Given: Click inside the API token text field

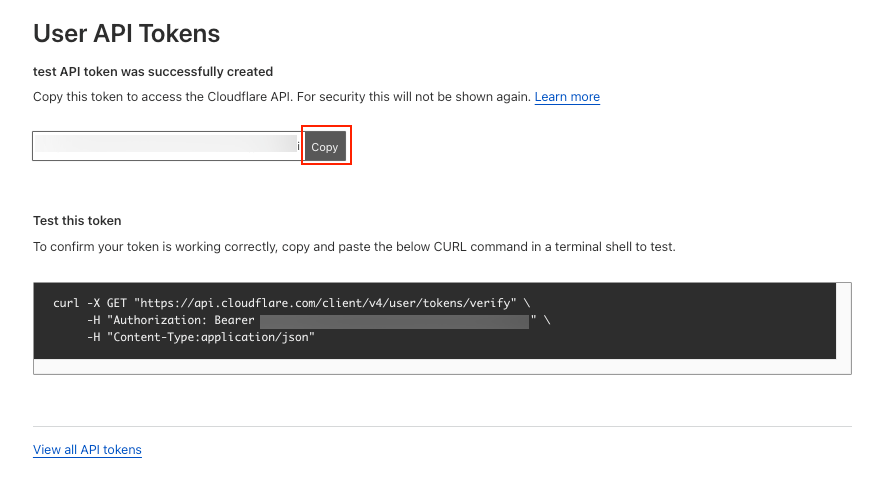Looking at the screenshot, I should (x=167, y=146).
